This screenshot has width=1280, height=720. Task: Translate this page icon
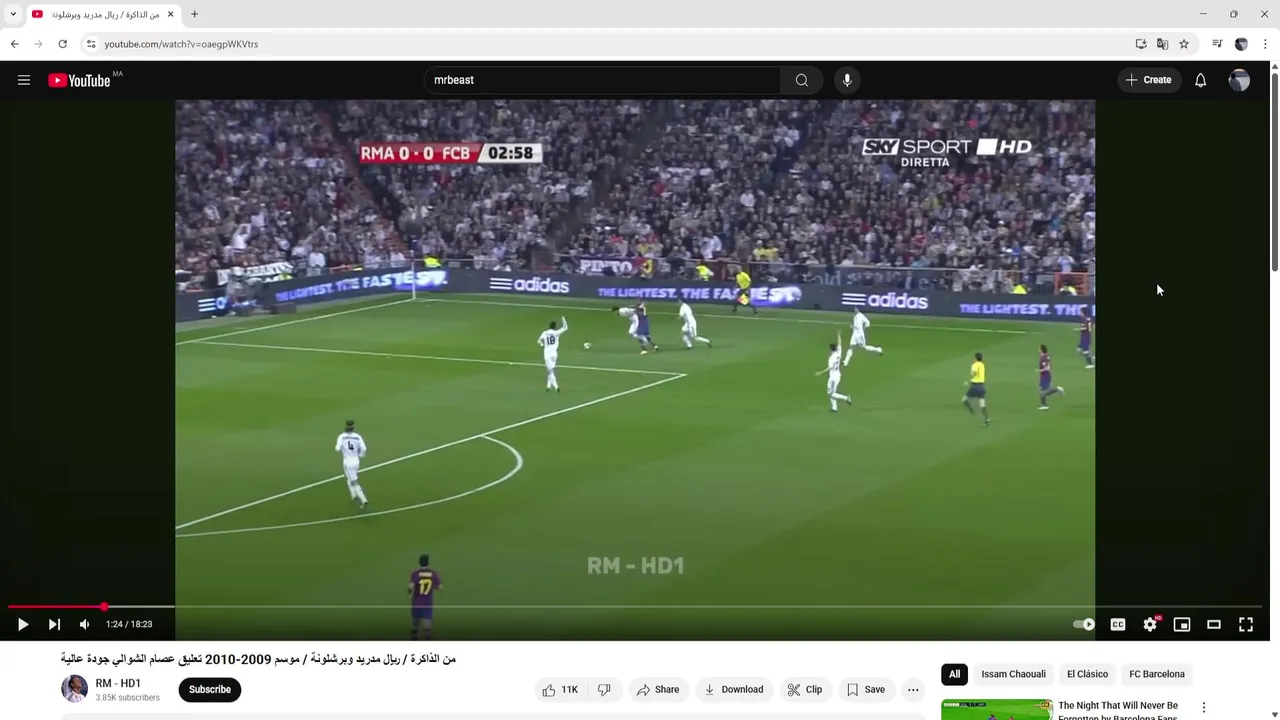pos(1162,44)
